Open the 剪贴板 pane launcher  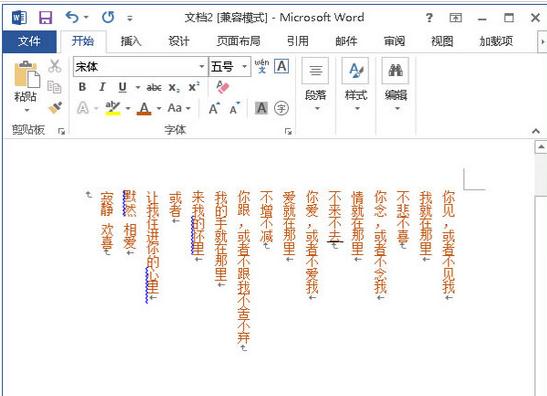pos(62,131)
